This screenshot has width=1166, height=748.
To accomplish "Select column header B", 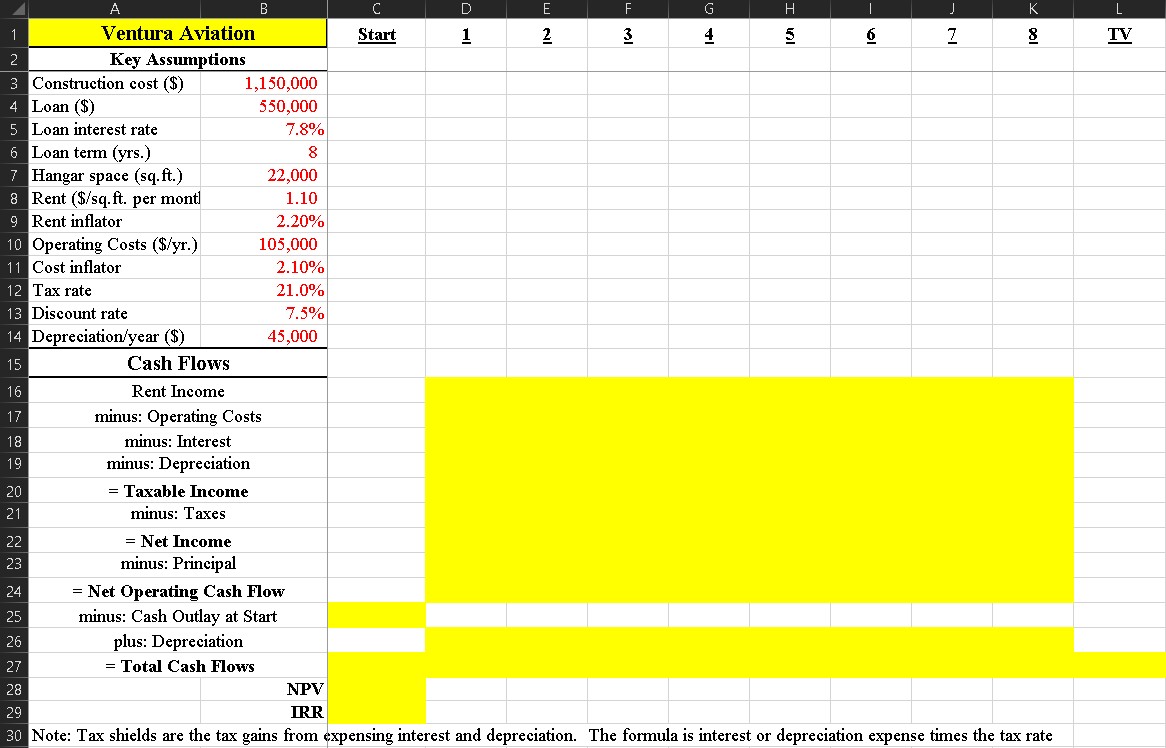I will pos(263,9).
